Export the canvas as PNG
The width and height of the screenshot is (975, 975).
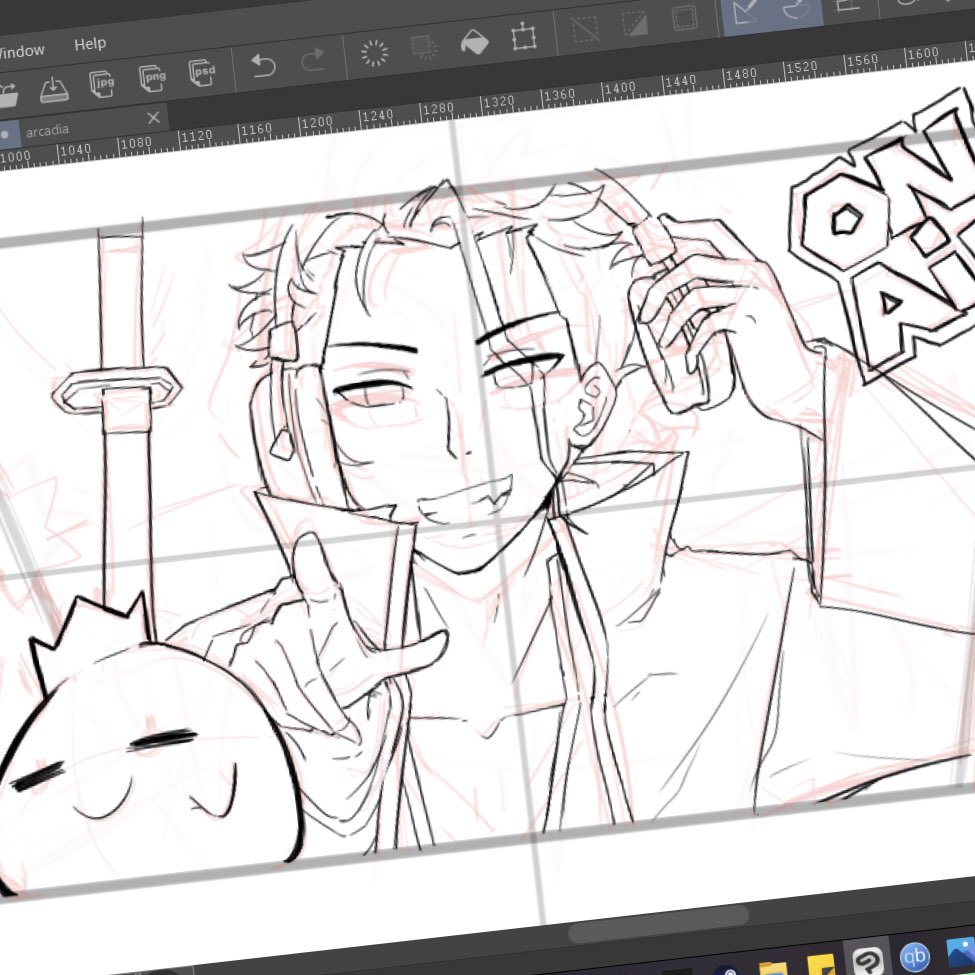[x=152, y=78]
